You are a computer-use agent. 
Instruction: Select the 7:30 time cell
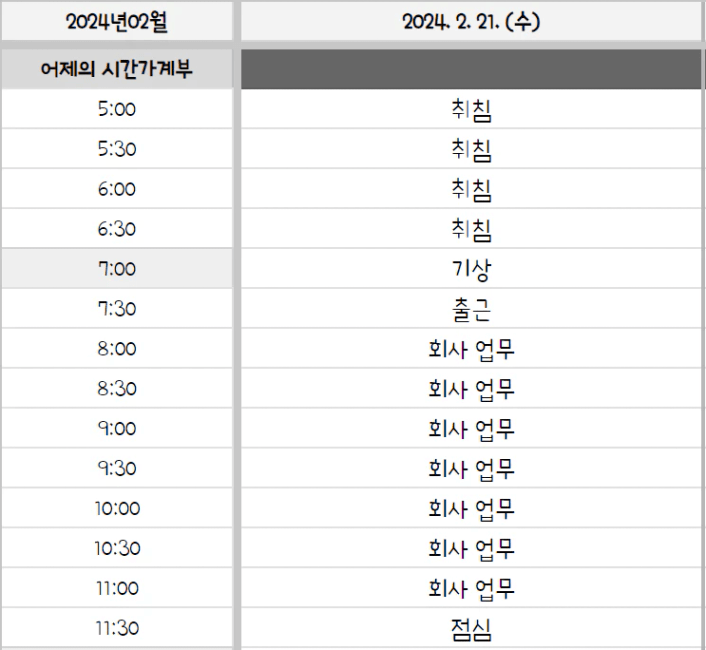(x=117, y=309)
